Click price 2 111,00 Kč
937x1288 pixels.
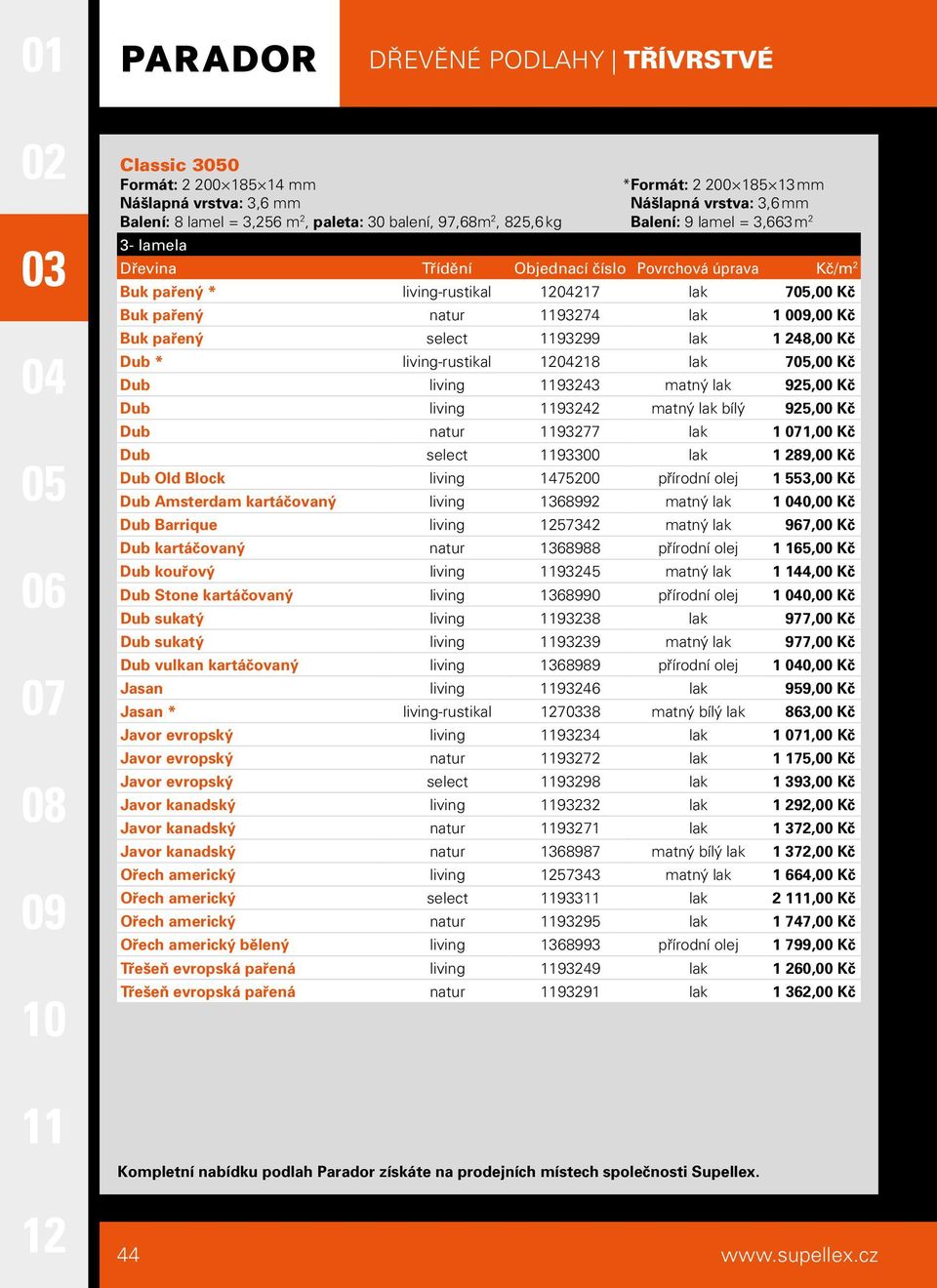point(814,899)
